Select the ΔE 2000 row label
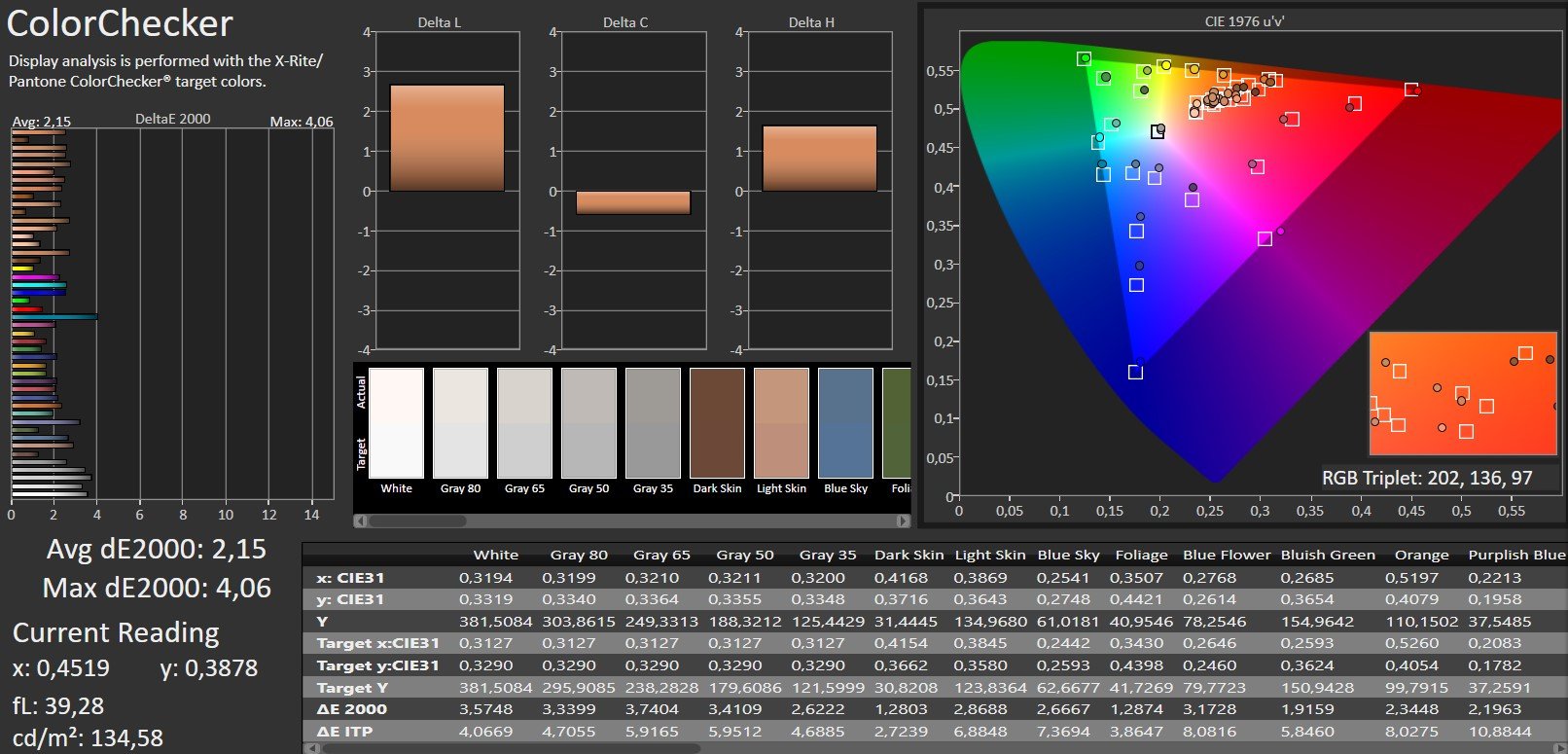1568x754 pixels. 351,709
